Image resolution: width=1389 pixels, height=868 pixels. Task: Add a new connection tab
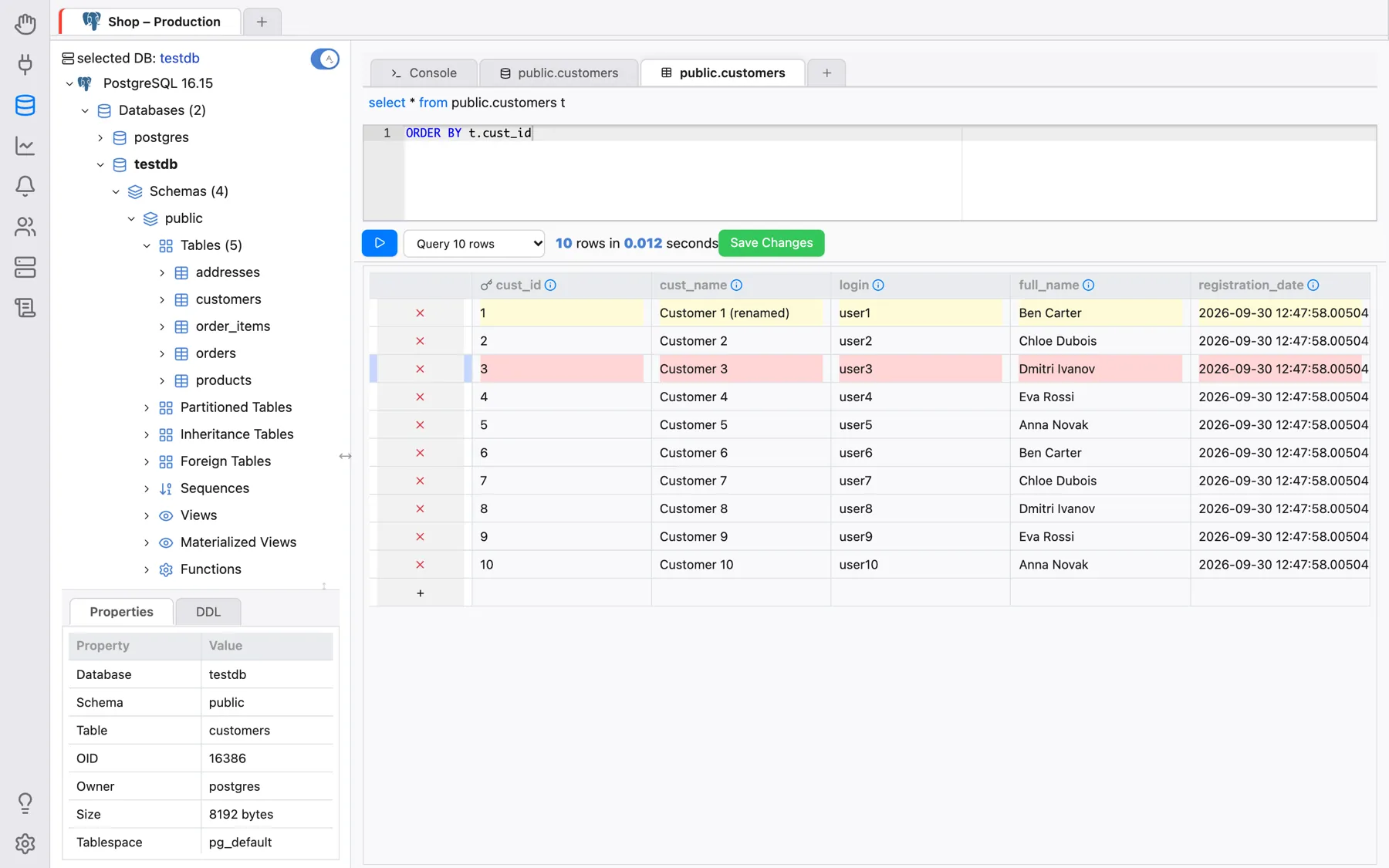262,22
